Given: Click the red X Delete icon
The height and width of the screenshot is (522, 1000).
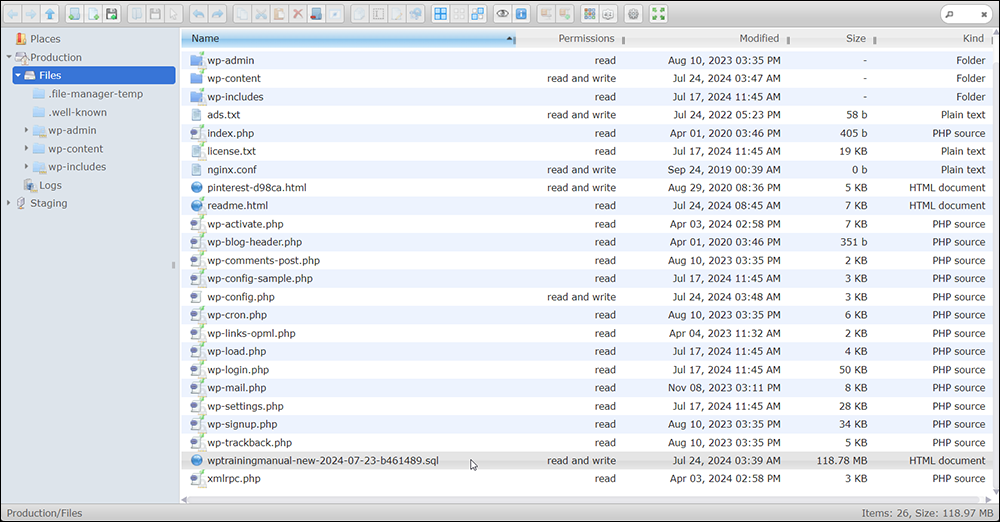Looking at the screenshot, I should click(x=297, y=13).
